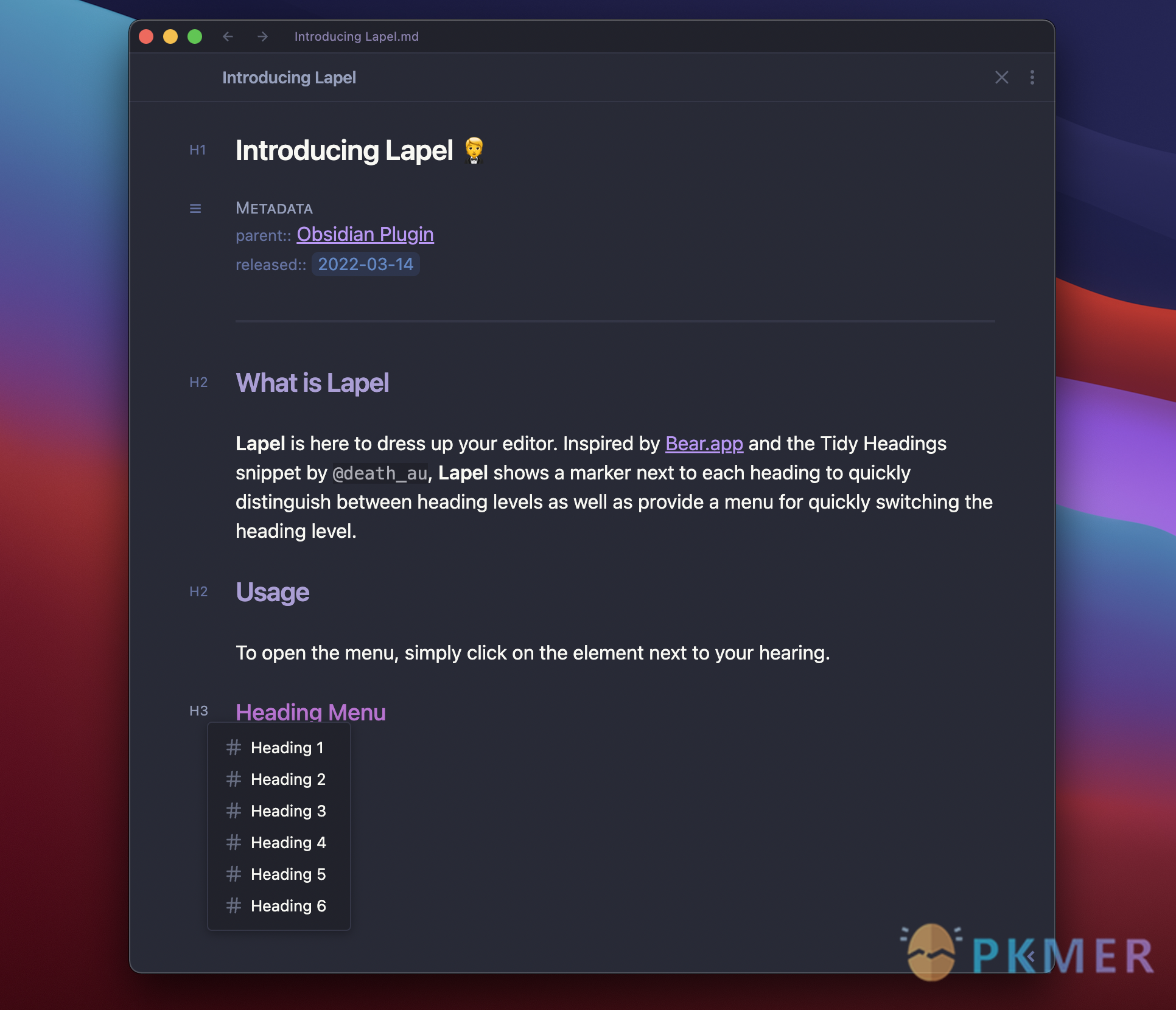Click the H3 marker next to 'Heading Menu'
This screenshot has height=1010, width=1176.
198,711
